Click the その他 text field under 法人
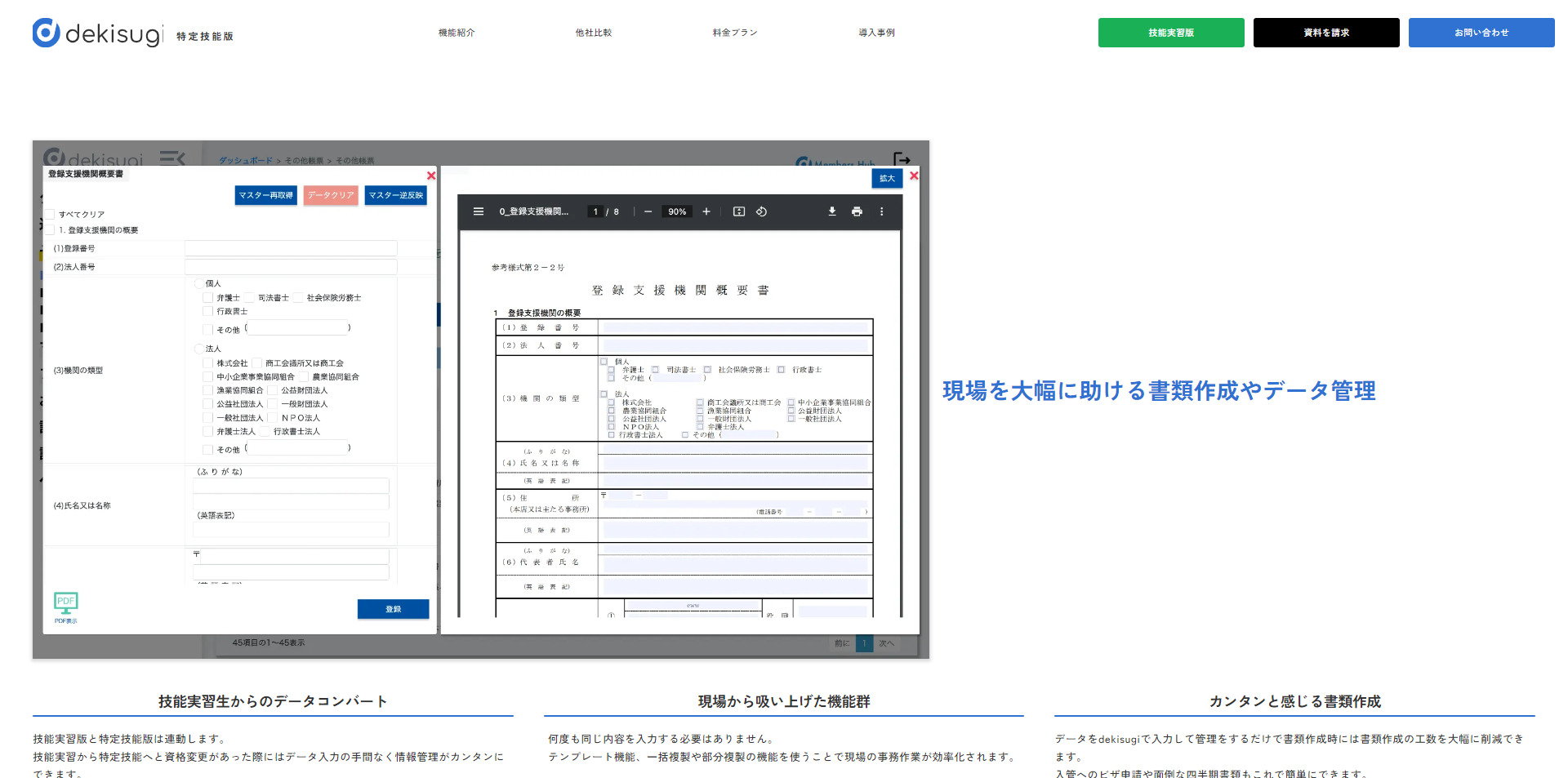1568x778 pixels. [x=298, y=448]
